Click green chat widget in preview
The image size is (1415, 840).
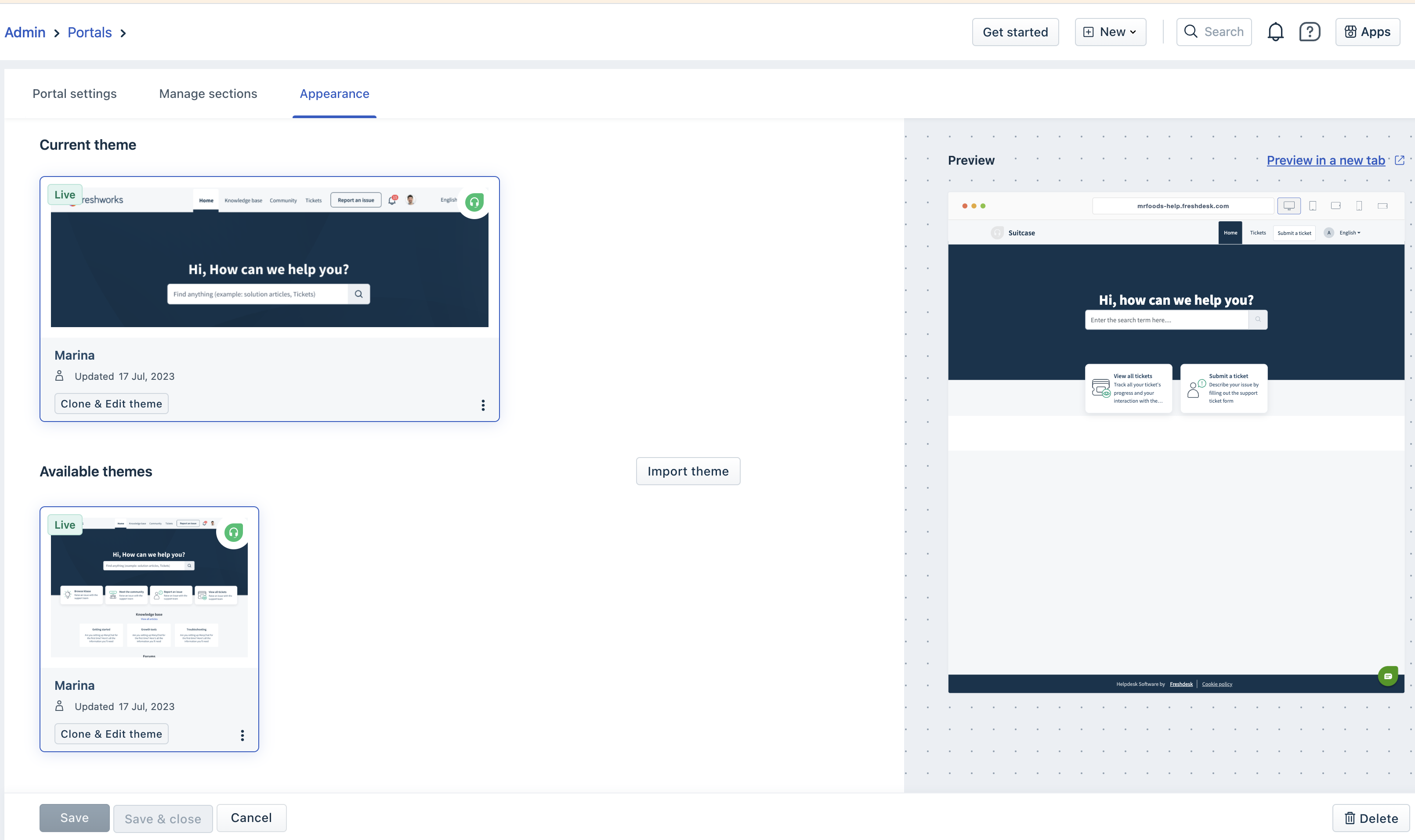[1387, 676]
